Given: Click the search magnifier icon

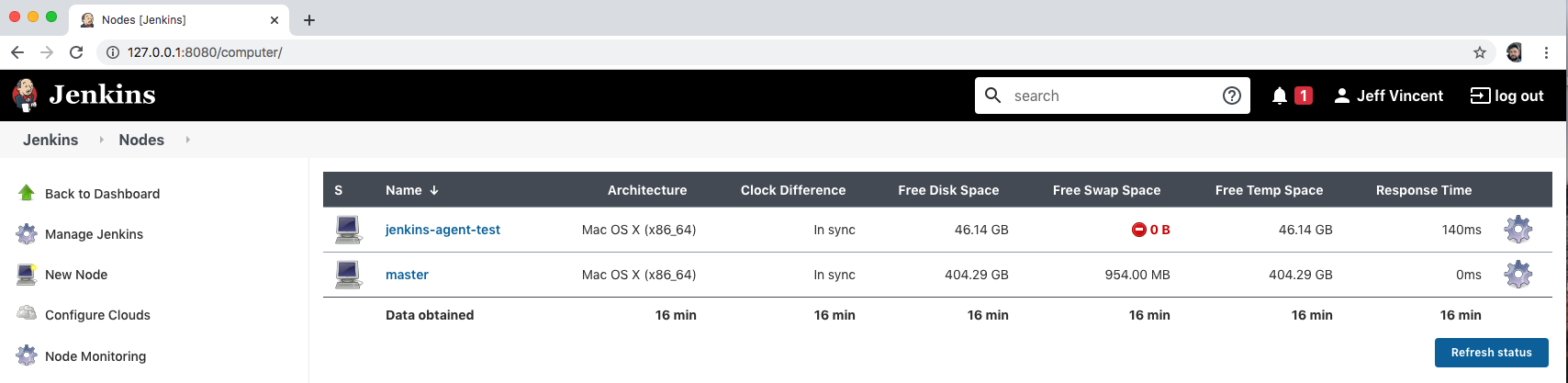Looking at the screenshot, I should click(992, 95).
